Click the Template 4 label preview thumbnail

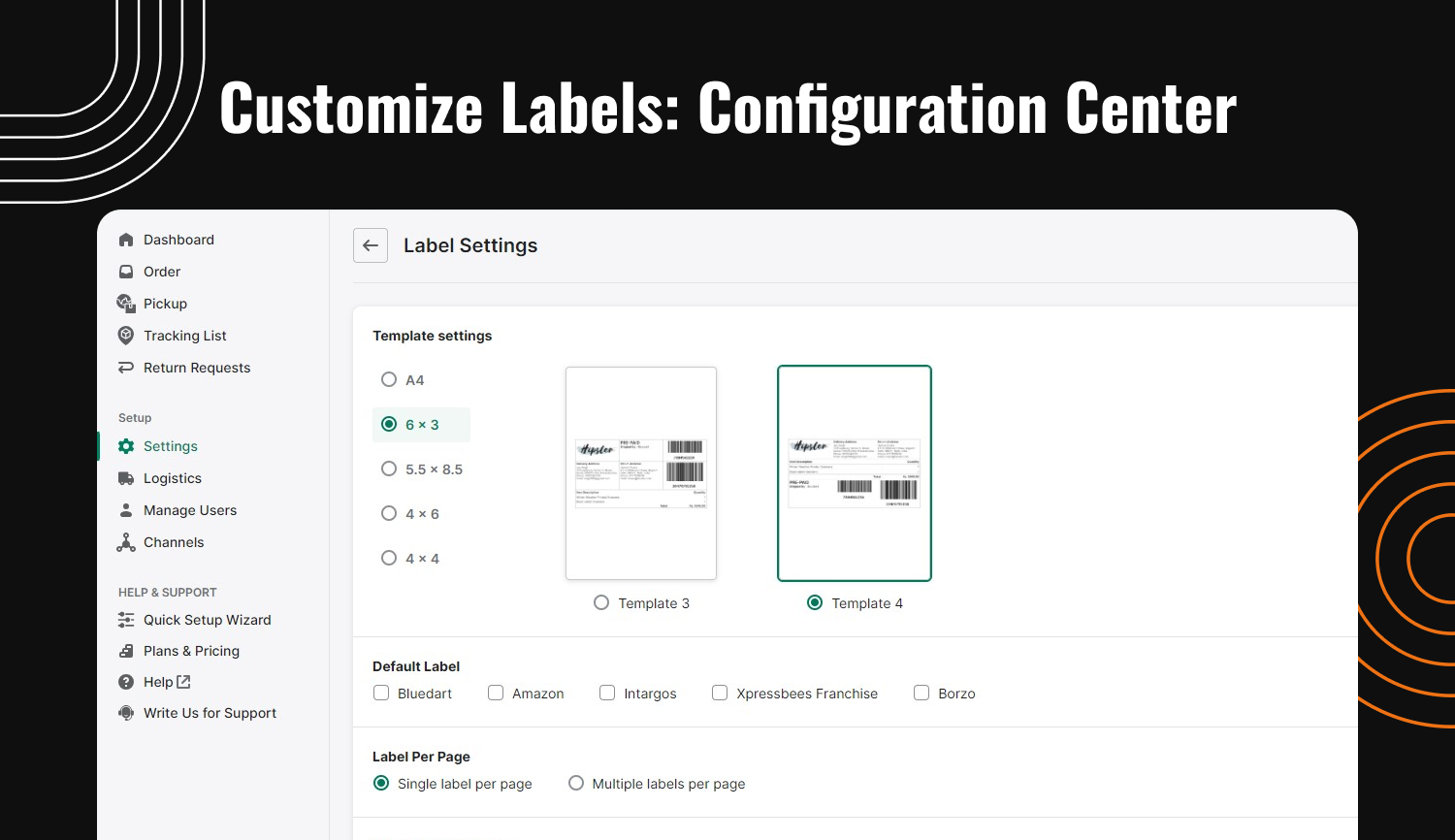[x=855, y=473]
